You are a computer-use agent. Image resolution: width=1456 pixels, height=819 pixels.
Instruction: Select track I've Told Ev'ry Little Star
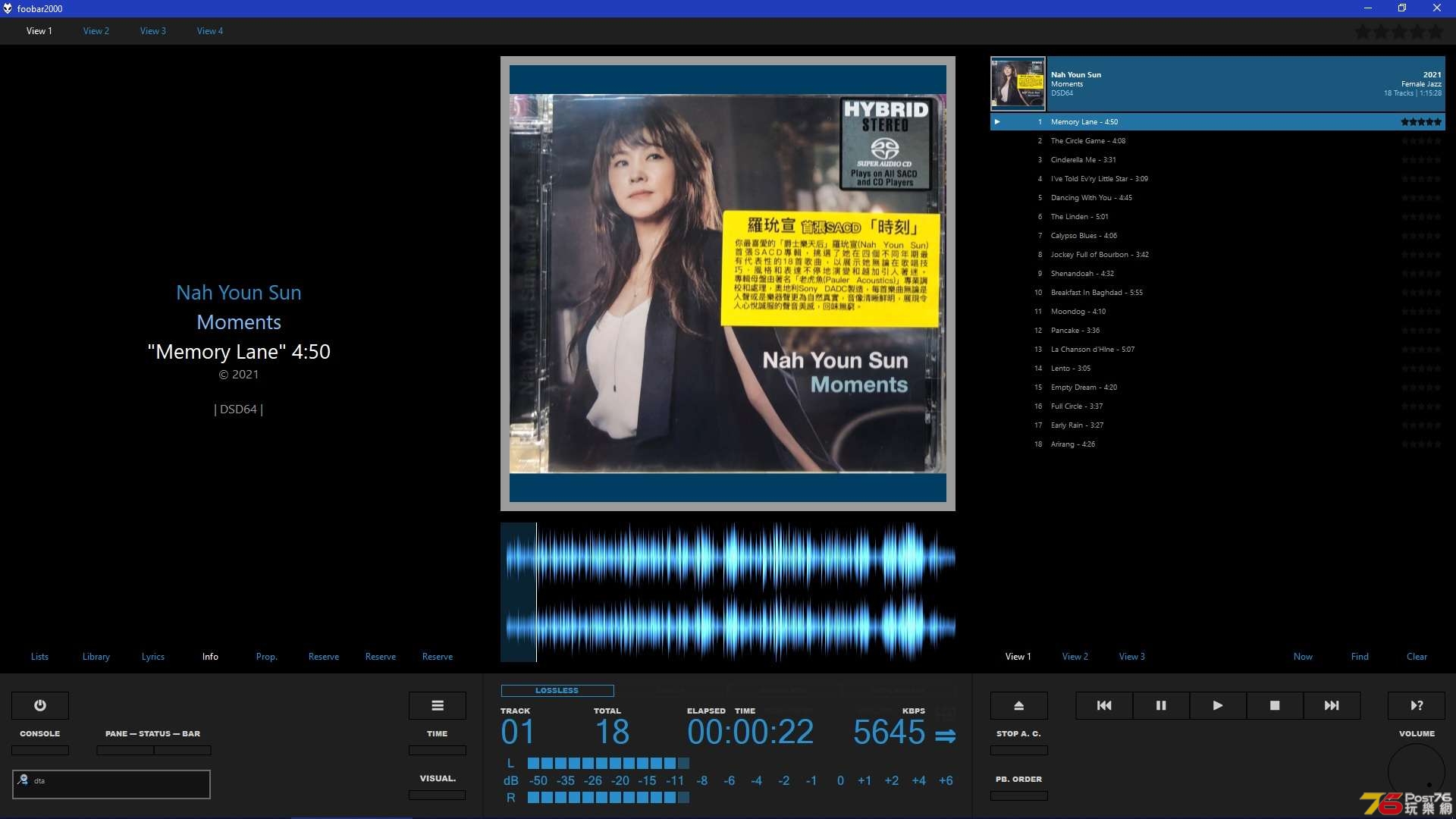[x=1218, y=179]
